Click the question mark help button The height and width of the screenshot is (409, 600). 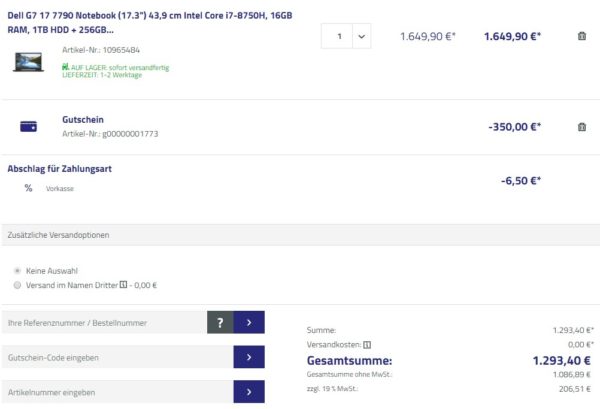click(220, 322)
